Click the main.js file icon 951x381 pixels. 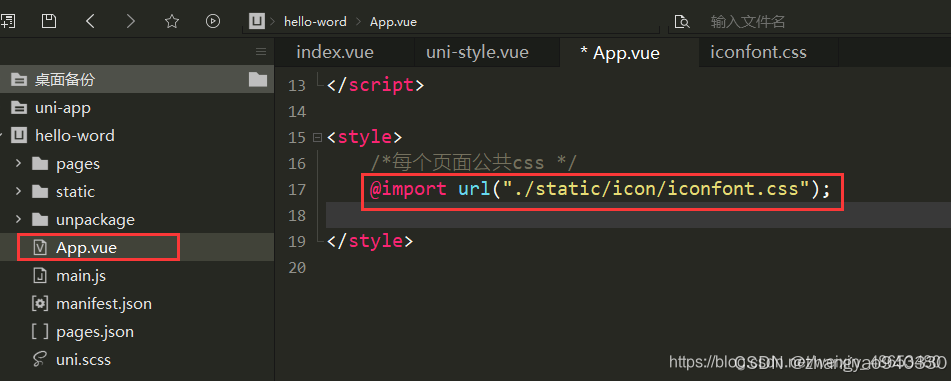point(40,275)
